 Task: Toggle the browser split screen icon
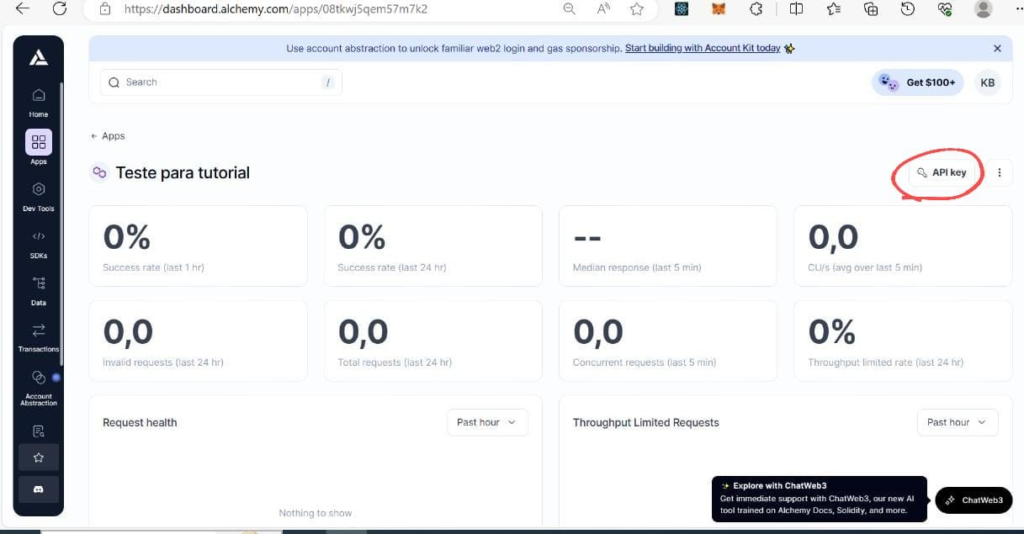(796, 8)
